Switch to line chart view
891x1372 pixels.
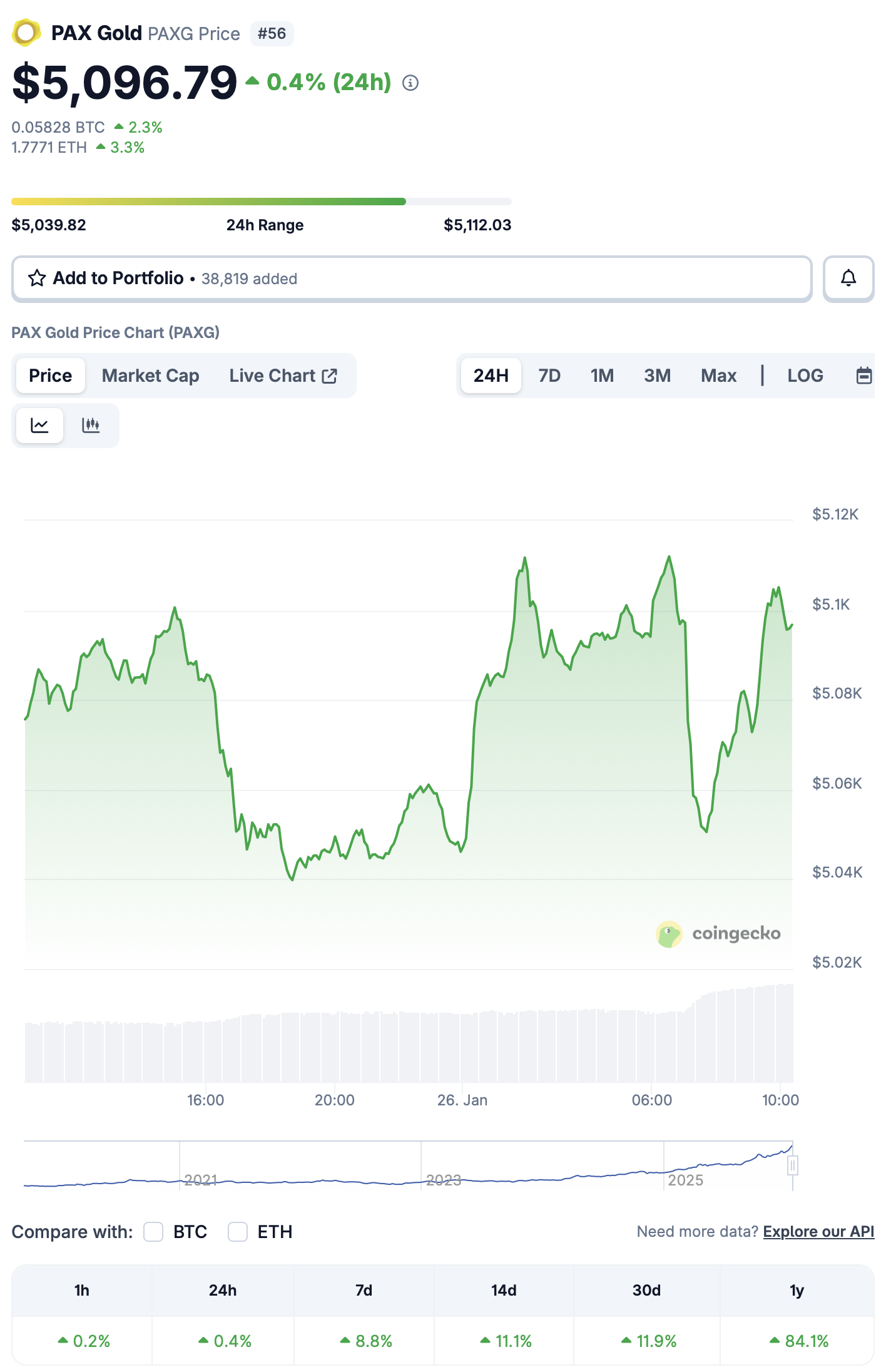point(40,426)
